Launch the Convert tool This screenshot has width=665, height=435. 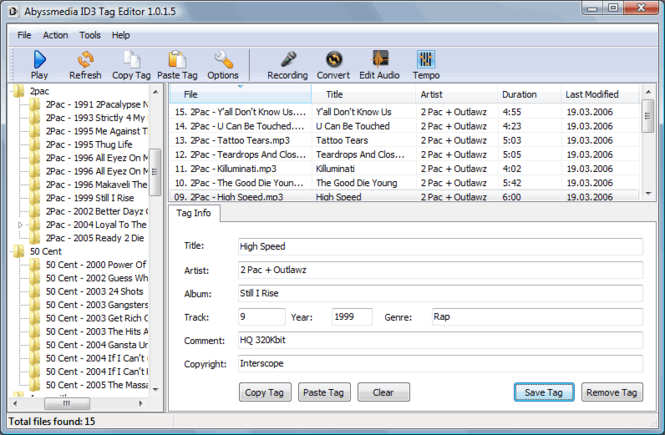(x=333, y=65)
